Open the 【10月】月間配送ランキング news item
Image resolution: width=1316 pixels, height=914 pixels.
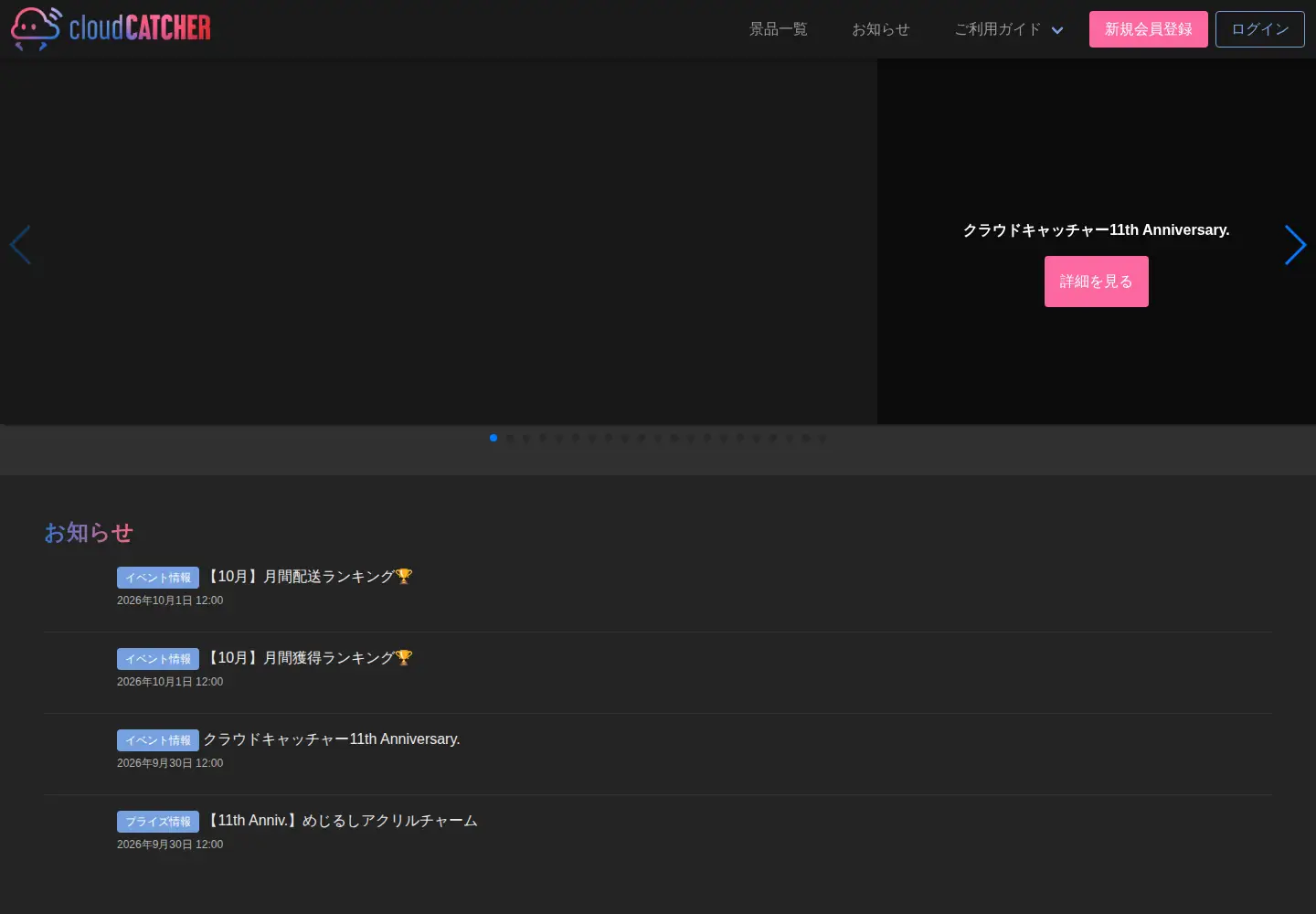click(x=309, y=577)
